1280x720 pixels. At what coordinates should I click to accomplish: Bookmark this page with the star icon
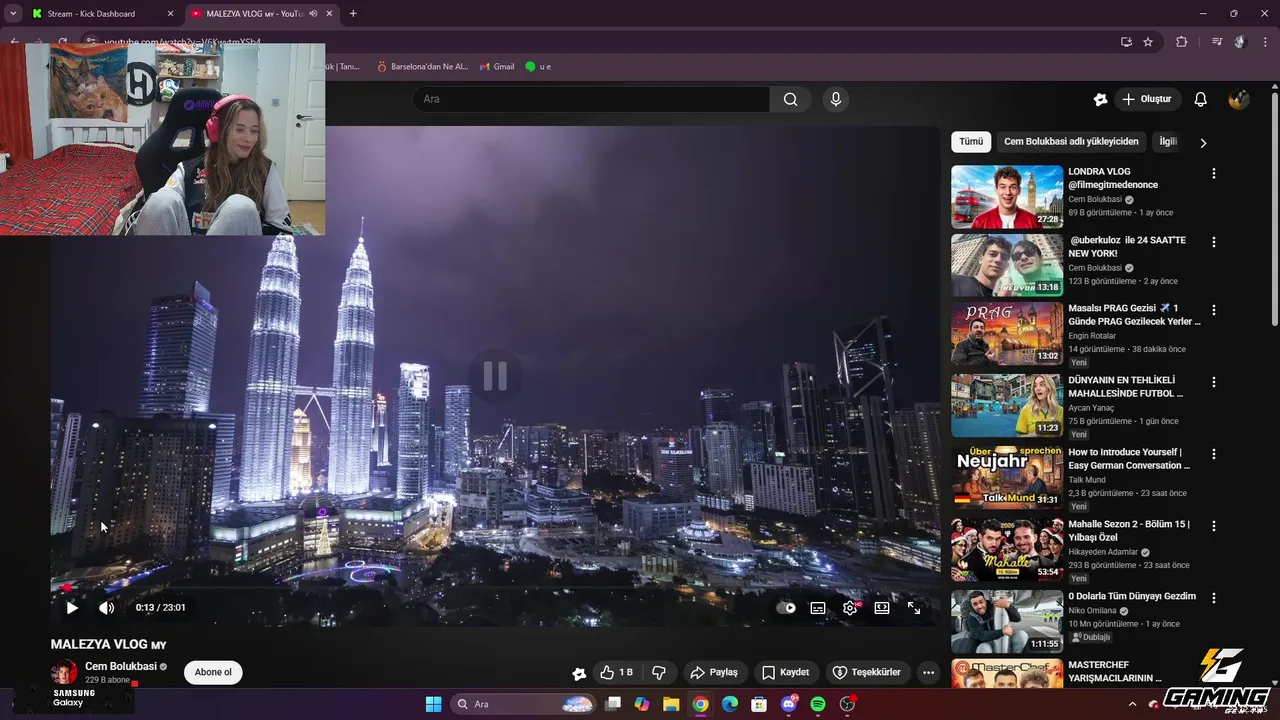click(1148, 42)
